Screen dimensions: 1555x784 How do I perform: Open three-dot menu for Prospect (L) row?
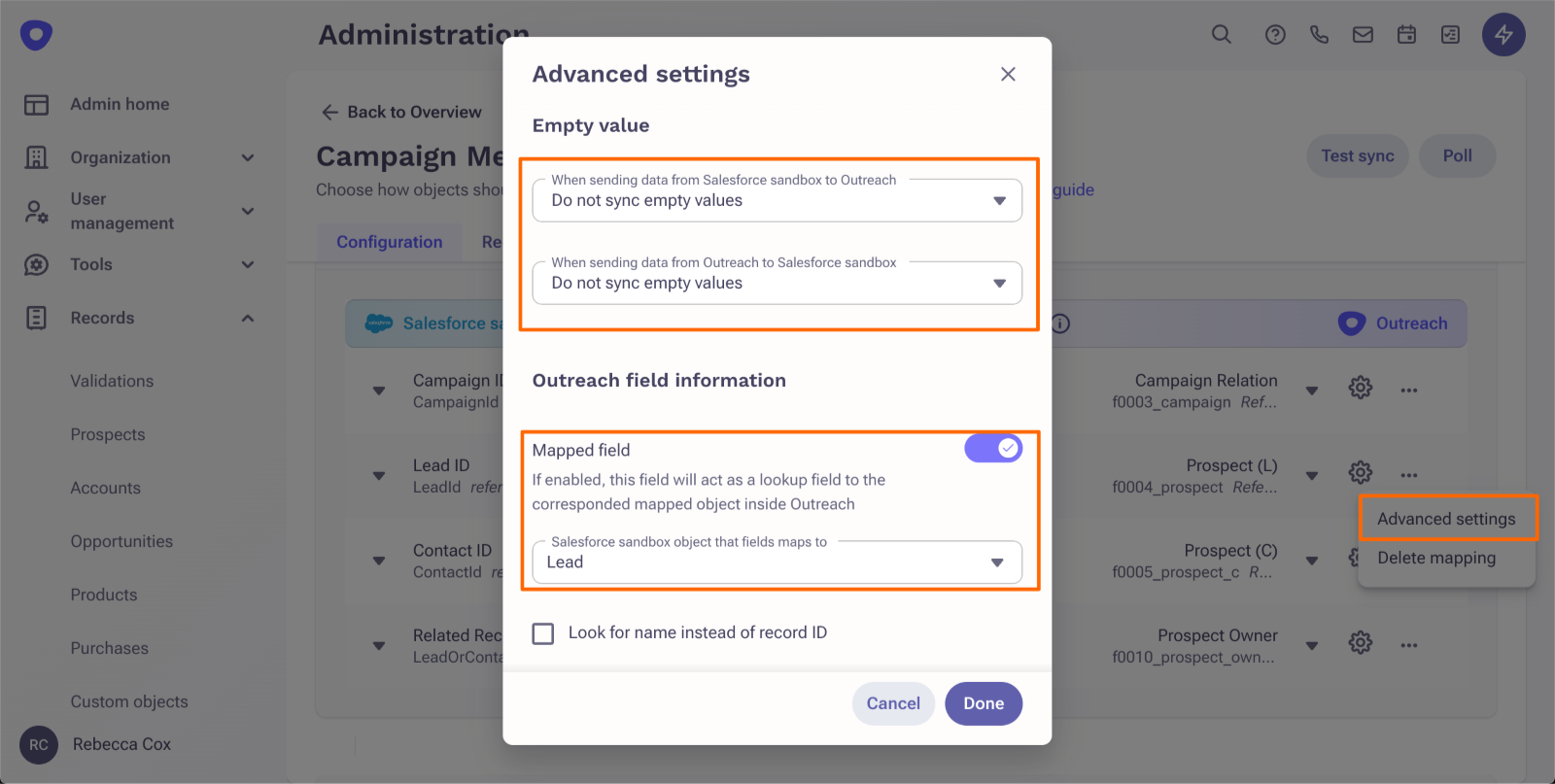[x=1409, y=475]
